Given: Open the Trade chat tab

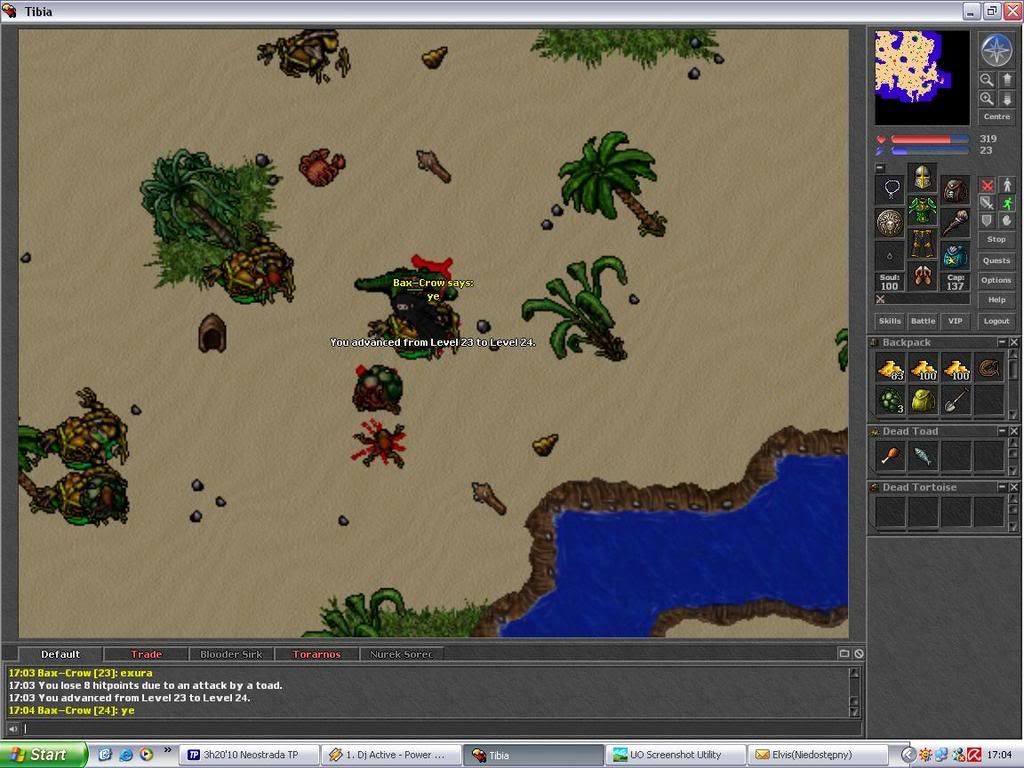Looking at the screenshot, I should (146, 654).
